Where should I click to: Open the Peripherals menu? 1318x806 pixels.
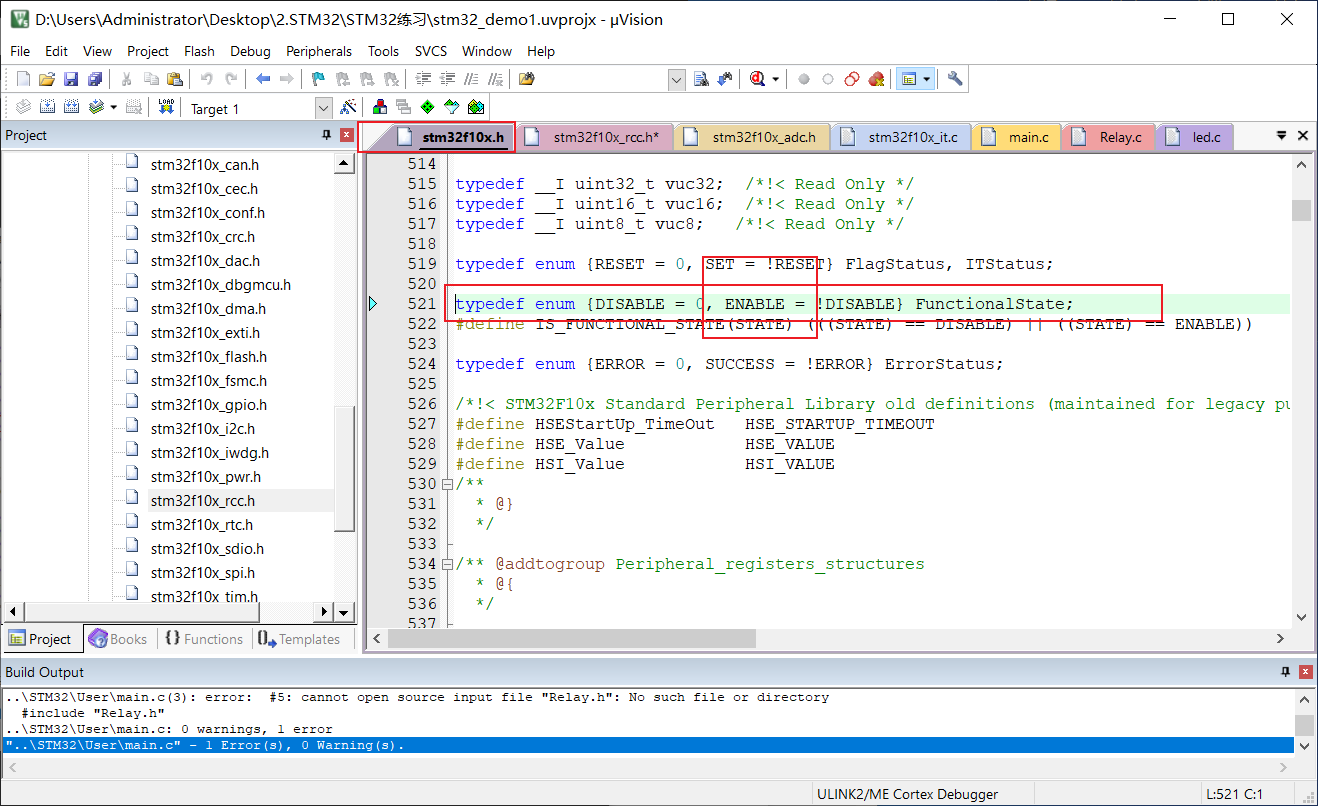pyautogui.click(x=319, y=51)
